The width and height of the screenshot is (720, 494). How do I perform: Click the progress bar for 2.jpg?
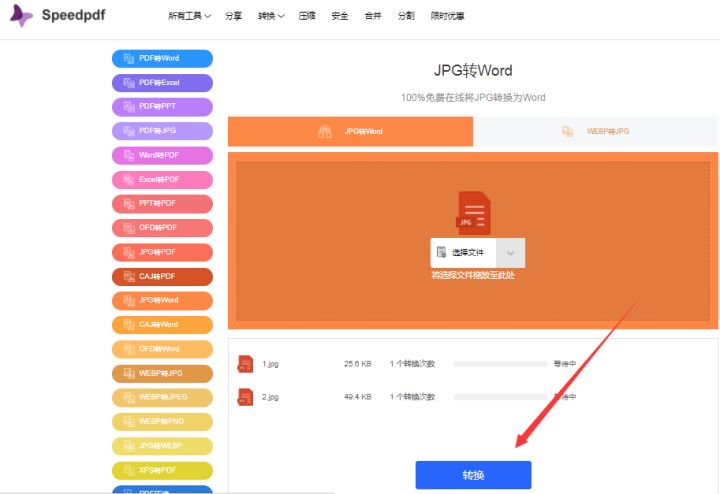(x=501, y=397)
